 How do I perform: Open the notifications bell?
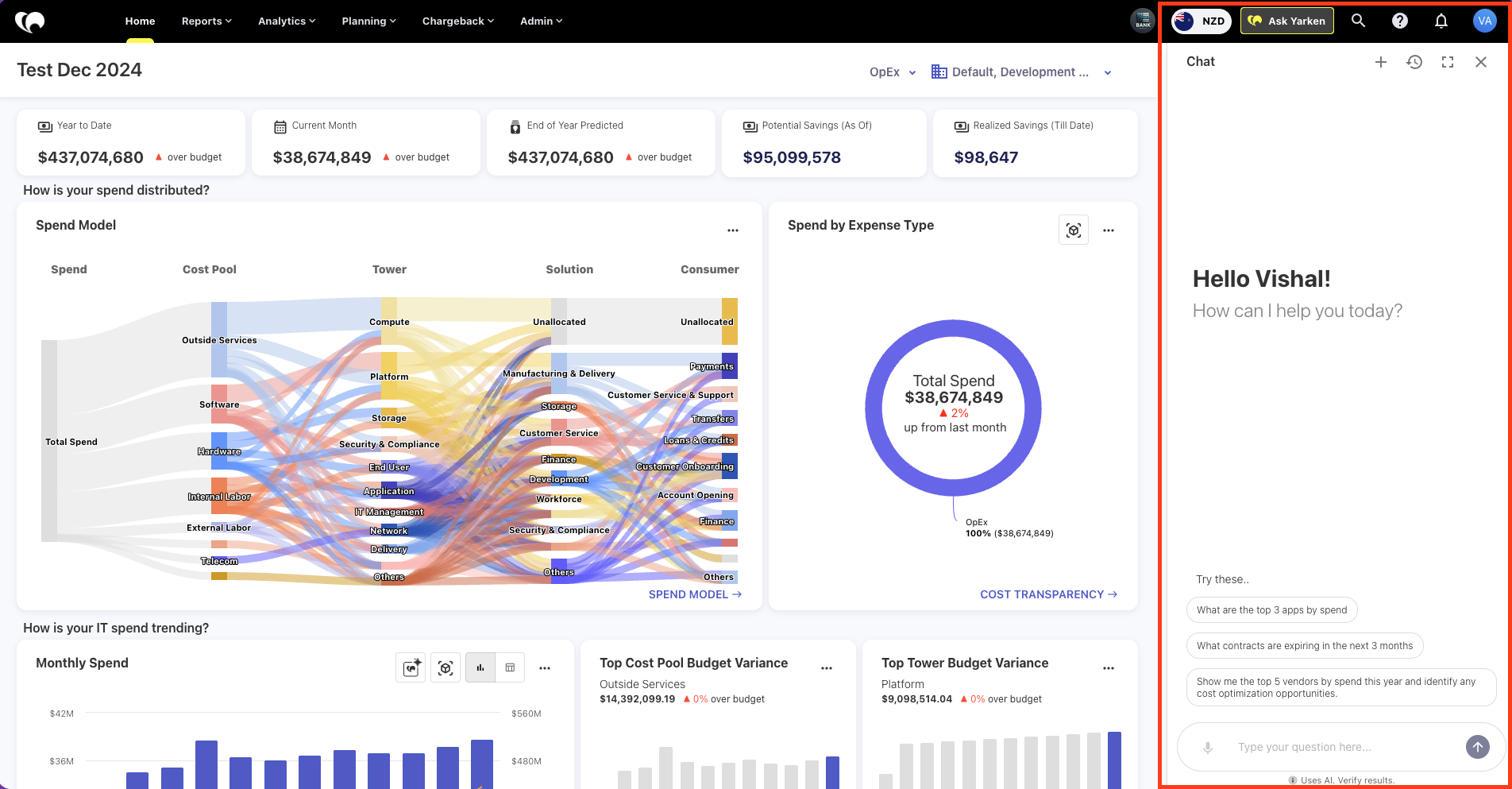[1441, 21]
